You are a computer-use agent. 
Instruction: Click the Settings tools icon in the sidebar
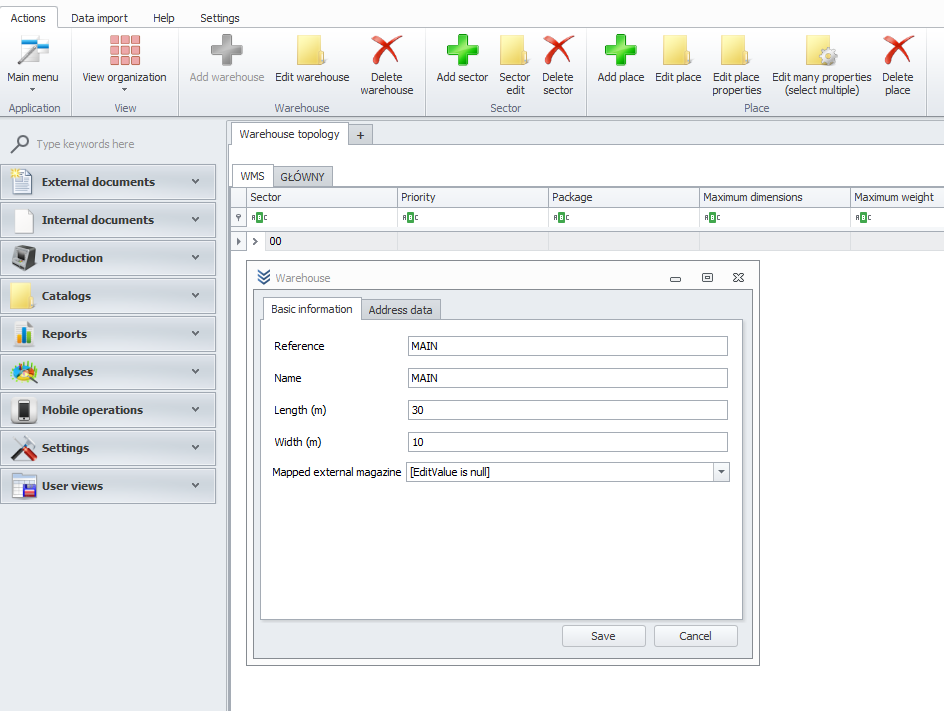pos(23,448)
